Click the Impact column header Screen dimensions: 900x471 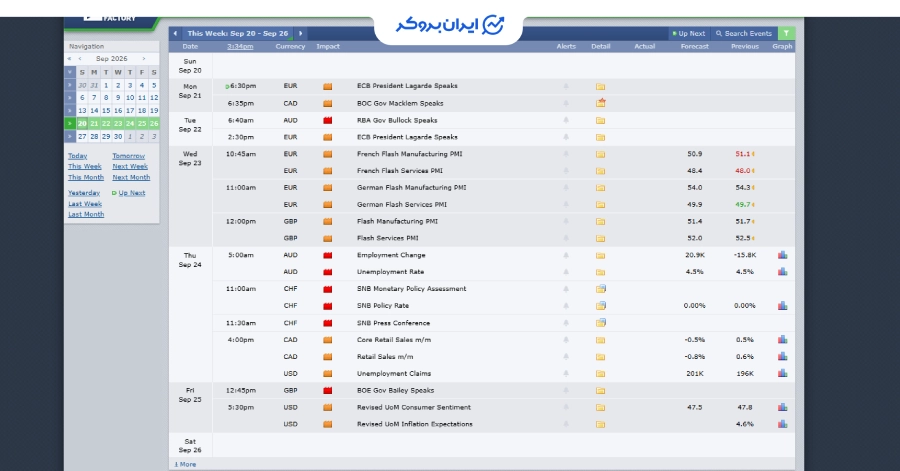point(328,46)
